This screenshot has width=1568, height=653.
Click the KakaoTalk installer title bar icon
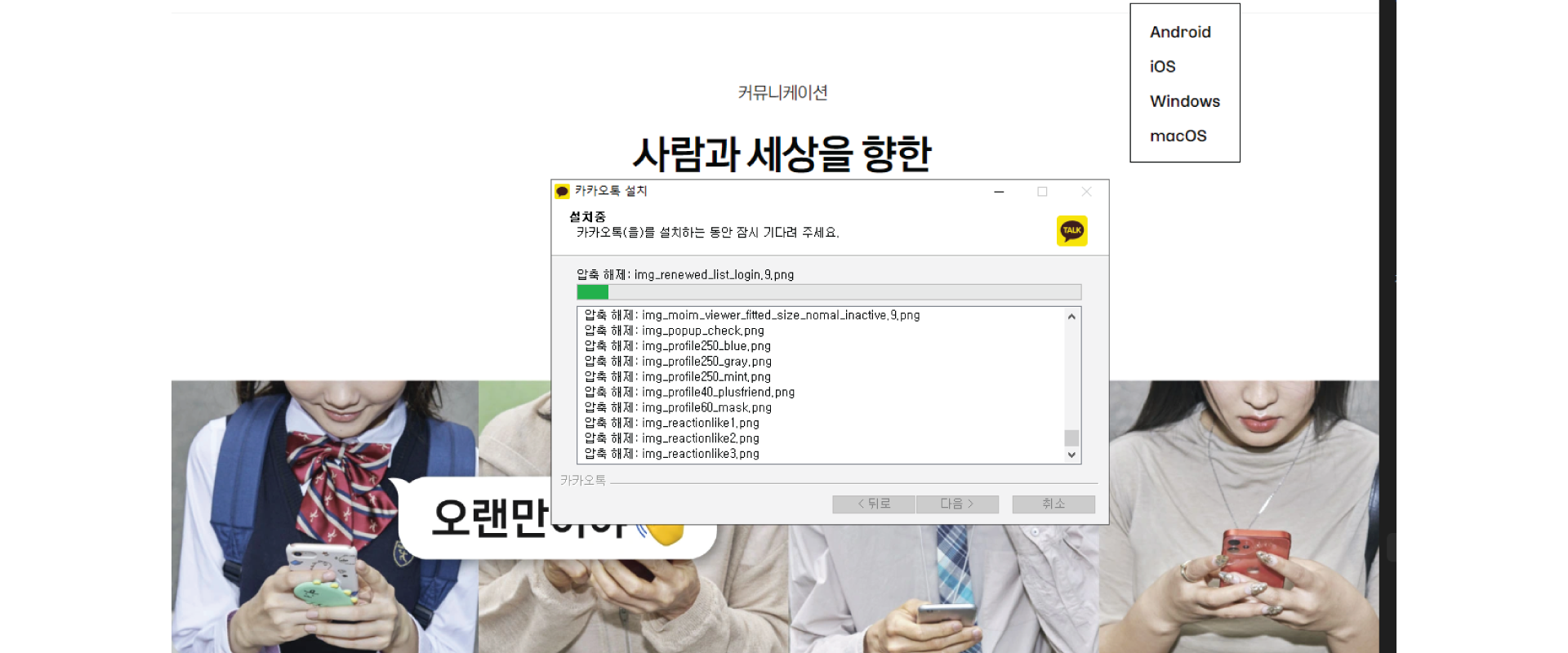pyautogui.click(x=562, y=191)
